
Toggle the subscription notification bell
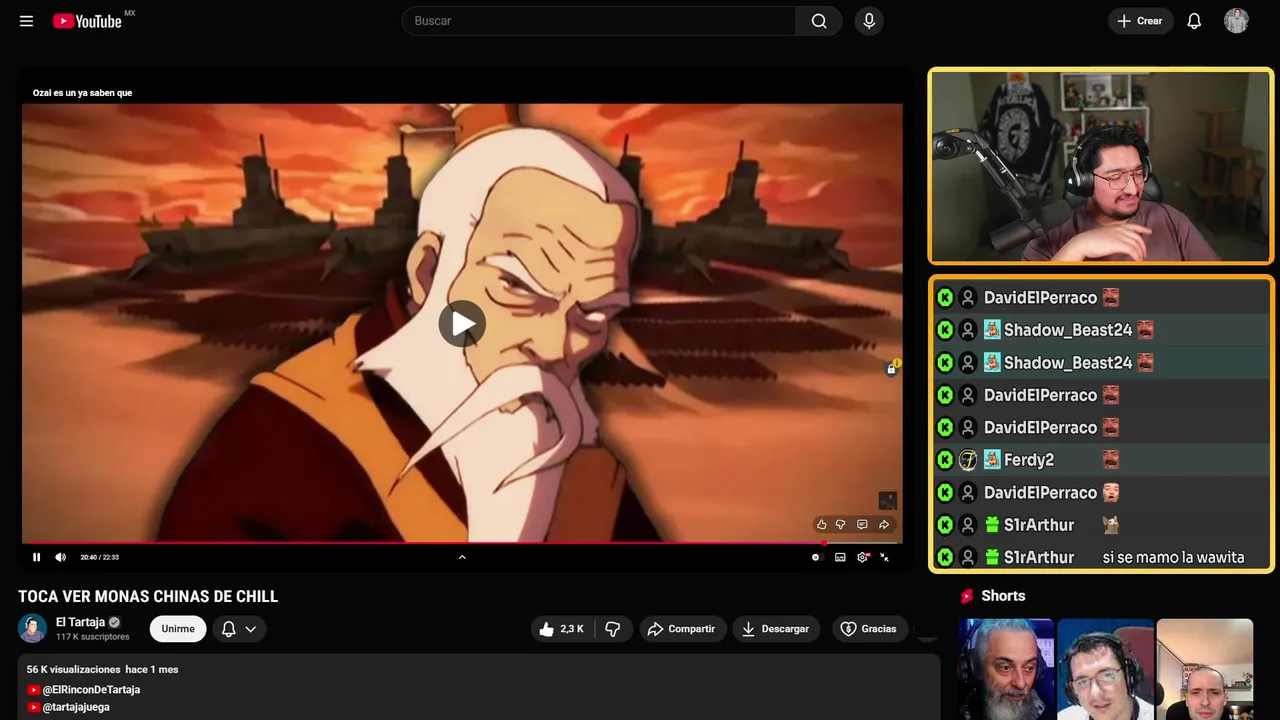[x=228, y=629]
